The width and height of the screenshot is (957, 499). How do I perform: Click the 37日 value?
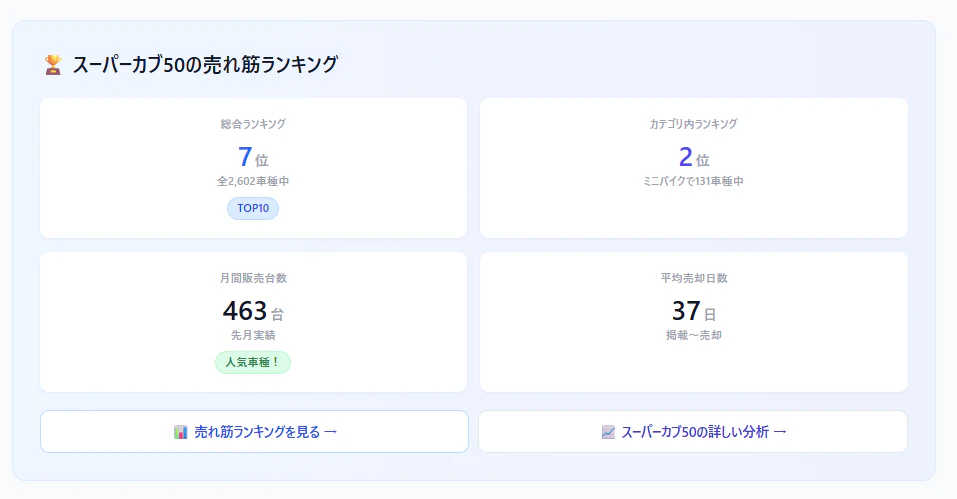693,312
